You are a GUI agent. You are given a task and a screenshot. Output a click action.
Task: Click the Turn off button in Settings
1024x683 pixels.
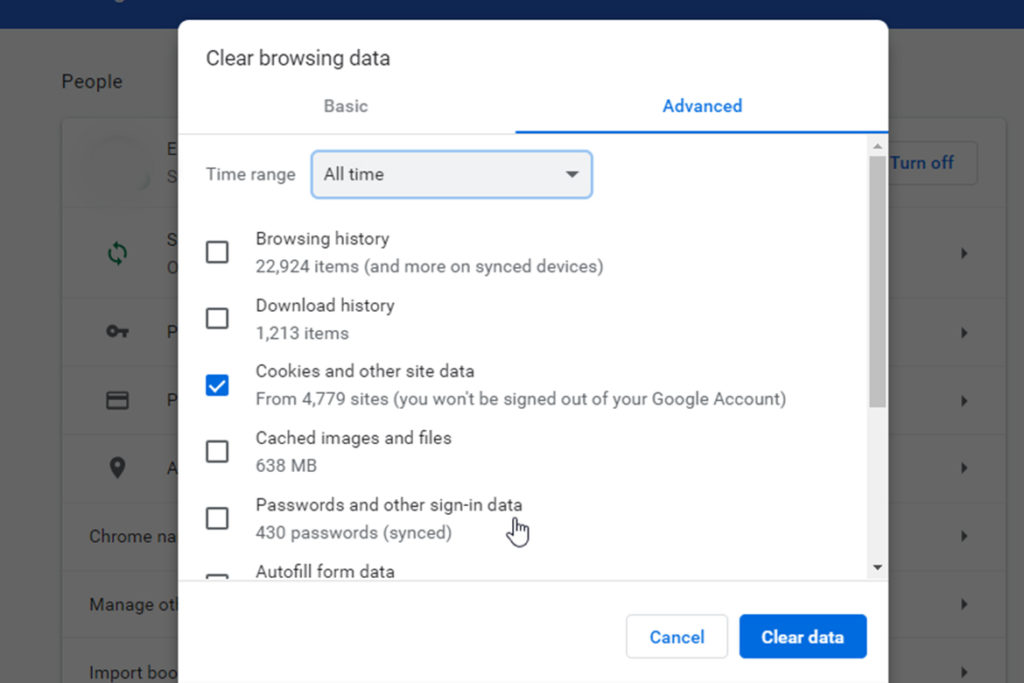[x=933, y=163]
